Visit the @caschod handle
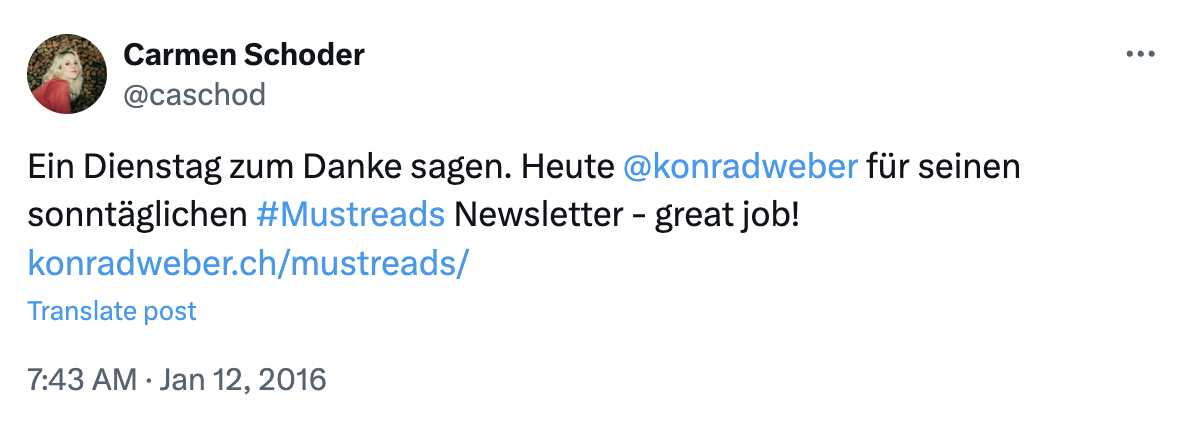This screenshot has height=424, width=1190. 195,94
